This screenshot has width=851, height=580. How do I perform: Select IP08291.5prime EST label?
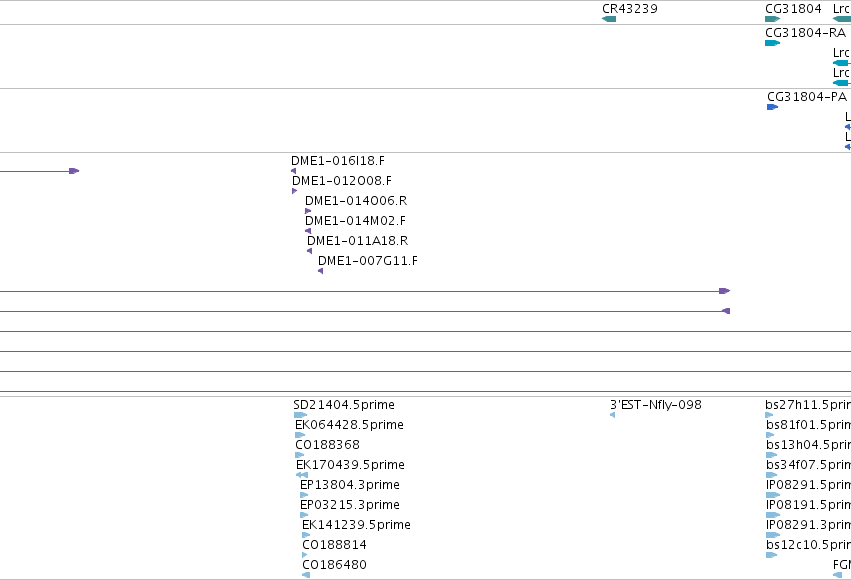808,485
